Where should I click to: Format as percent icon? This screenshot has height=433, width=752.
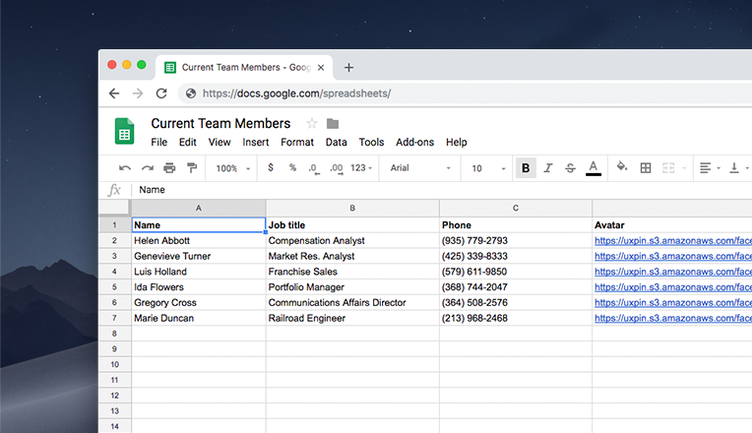pos(293,167)
